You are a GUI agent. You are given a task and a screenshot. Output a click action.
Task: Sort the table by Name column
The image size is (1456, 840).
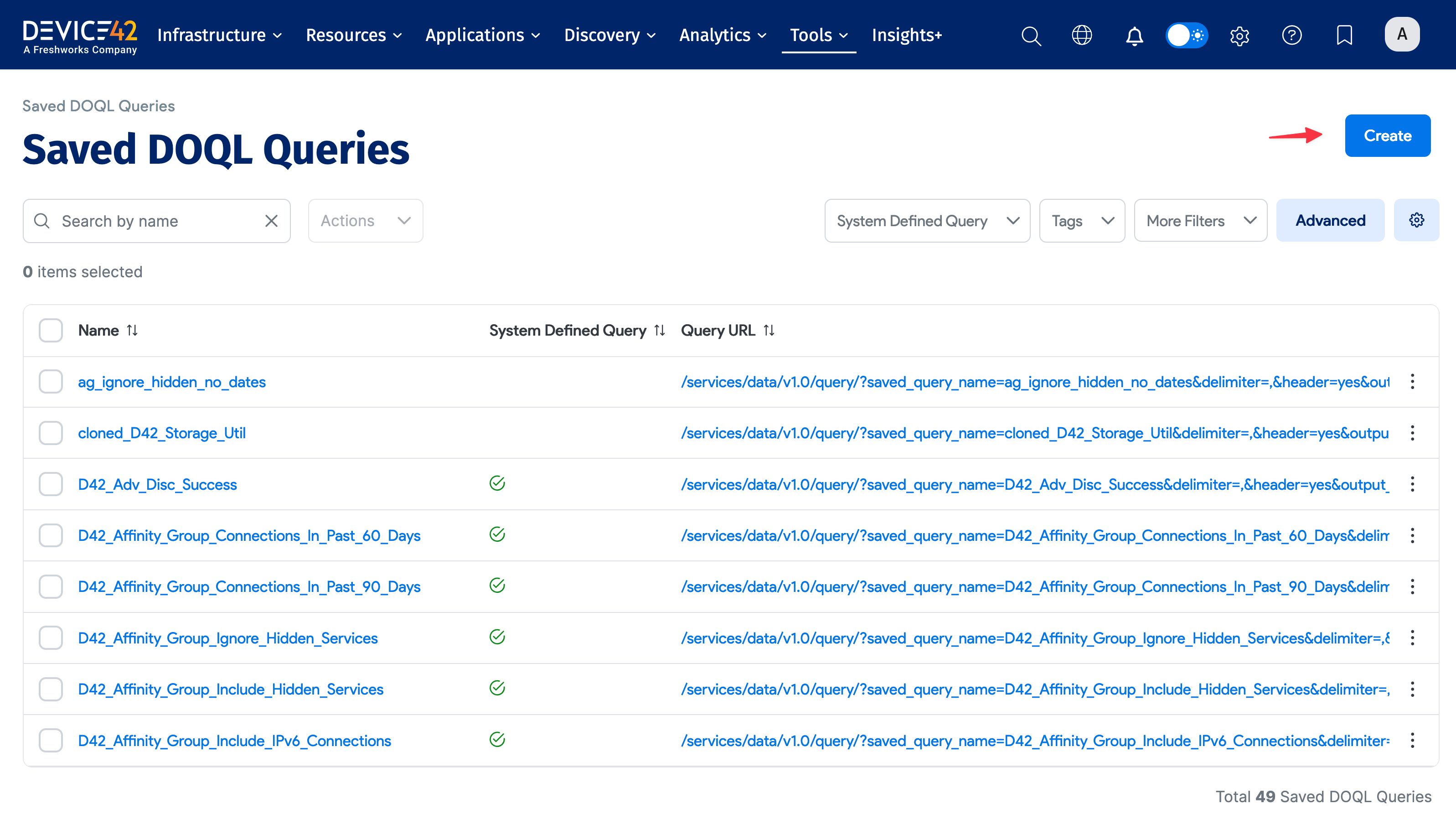[132, 330]
